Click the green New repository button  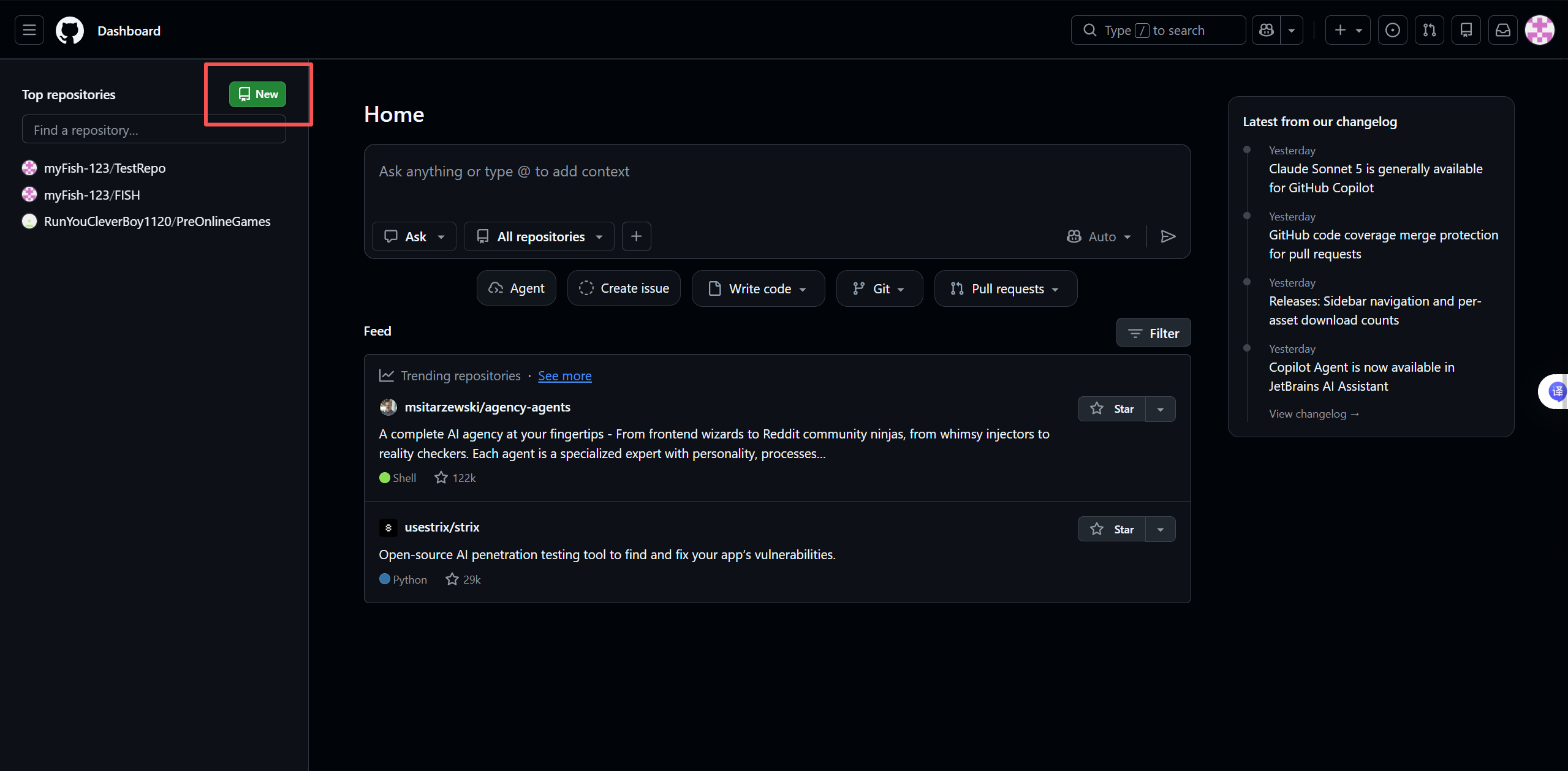(257, 94)
